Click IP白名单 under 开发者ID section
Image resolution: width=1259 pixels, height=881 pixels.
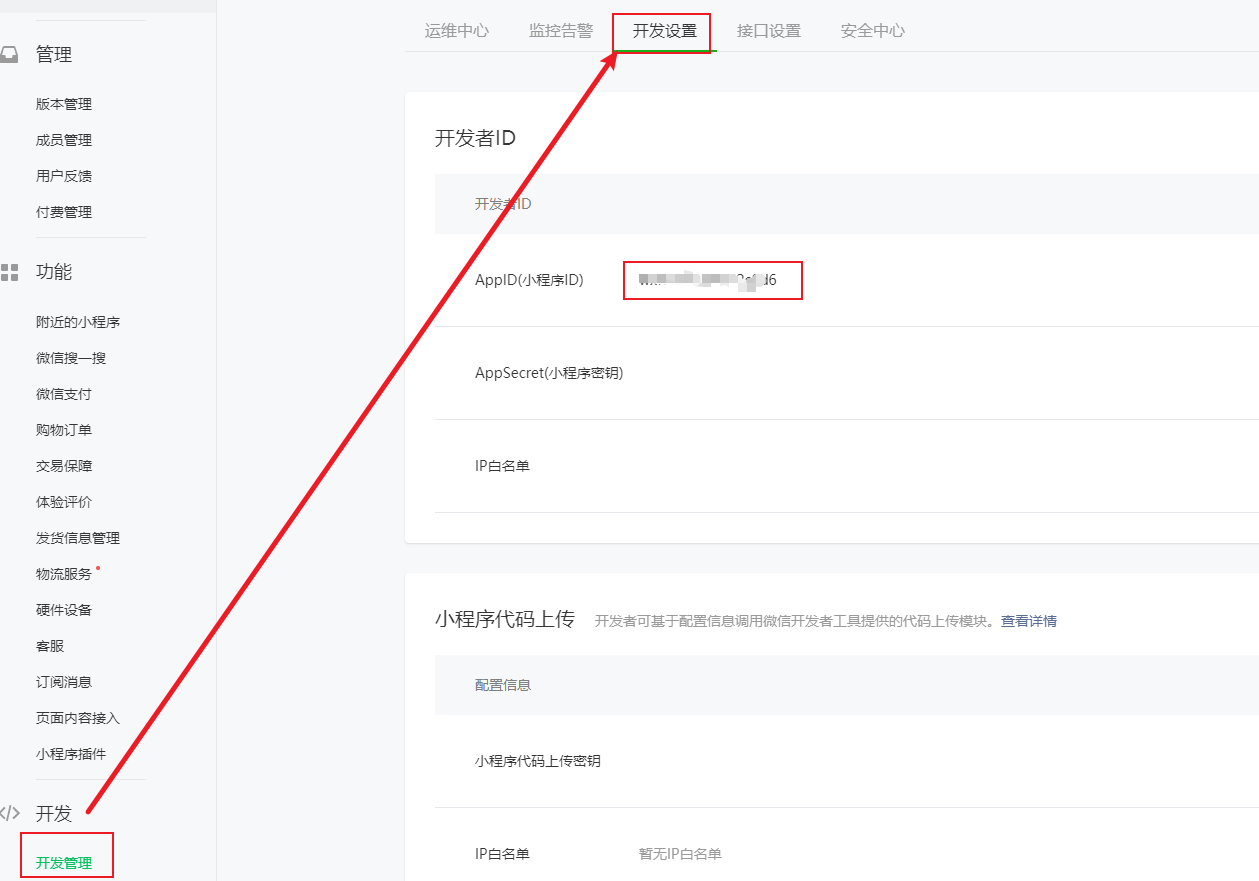tap(502, 466)
